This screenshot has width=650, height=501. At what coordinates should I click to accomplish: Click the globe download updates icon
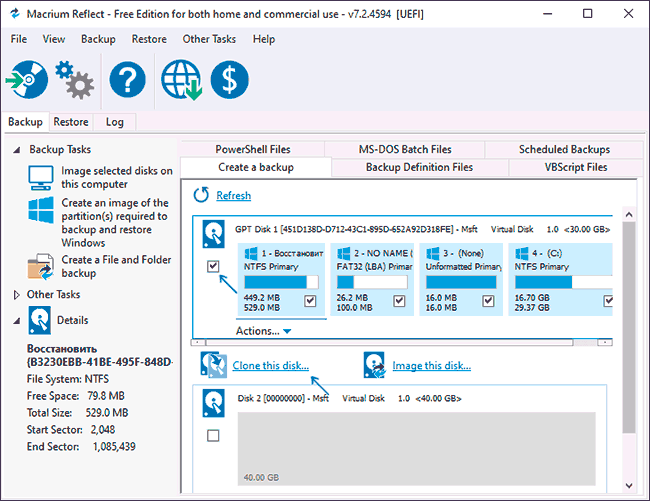[x=182, y=80]
